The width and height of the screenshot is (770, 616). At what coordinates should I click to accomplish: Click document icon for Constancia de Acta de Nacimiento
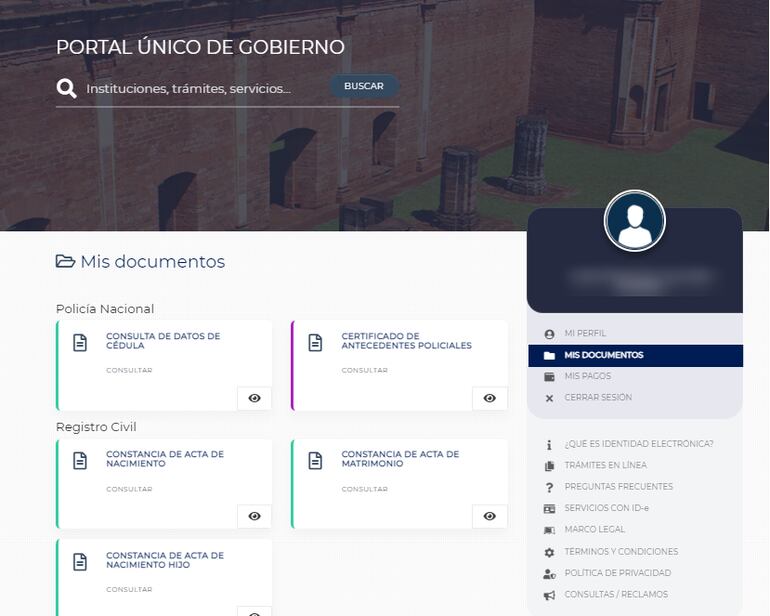80,461
